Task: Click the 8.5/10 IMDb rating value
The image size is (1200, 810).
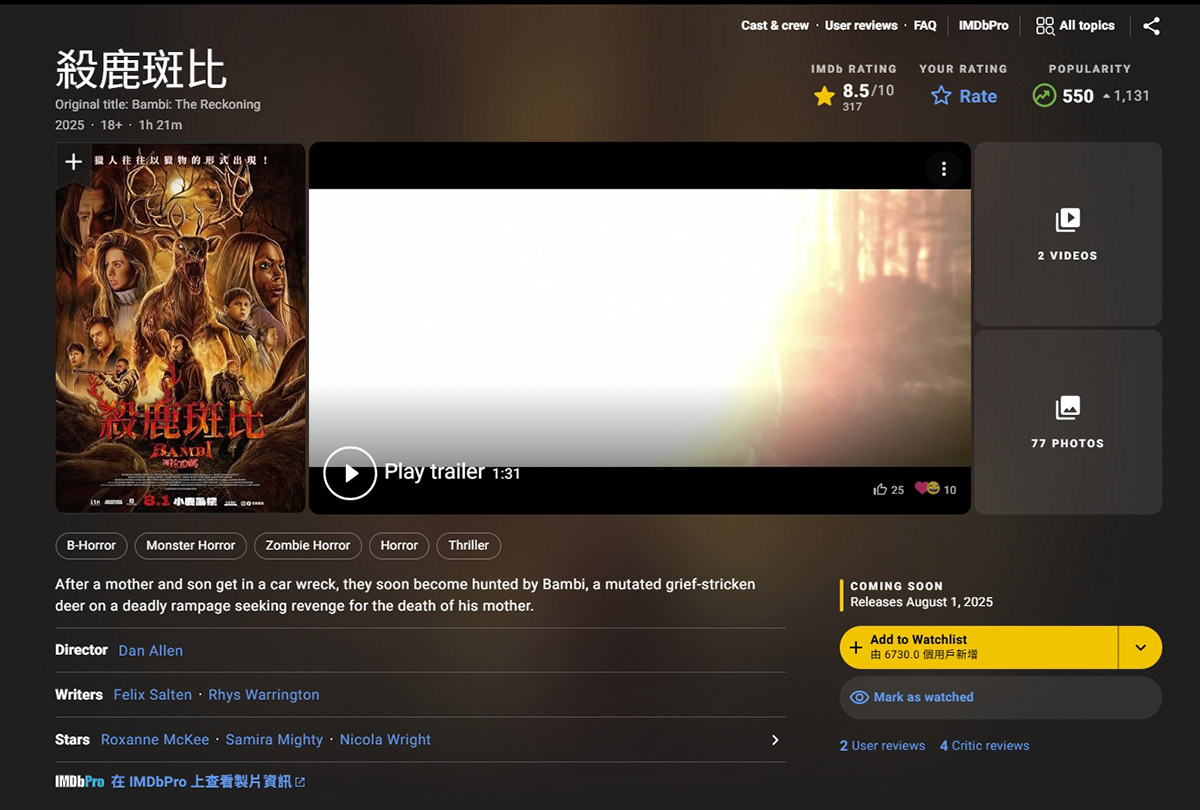Action: (868, 91)
